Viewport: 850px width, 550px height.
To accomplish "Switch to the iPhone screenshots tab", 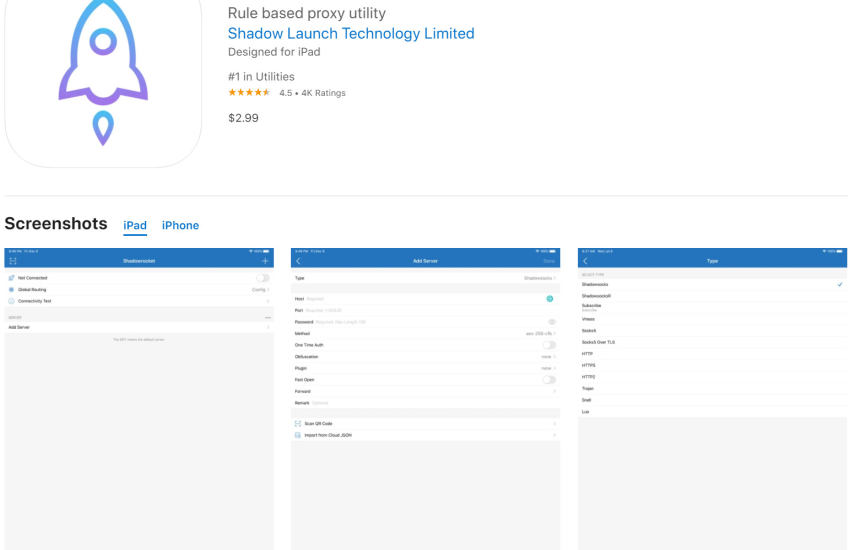I will pos(181,225).
